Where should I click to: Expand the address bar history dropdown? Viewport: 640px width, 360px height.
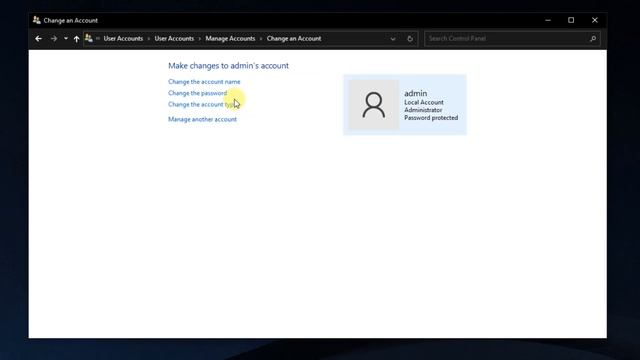tap(393, 39)
